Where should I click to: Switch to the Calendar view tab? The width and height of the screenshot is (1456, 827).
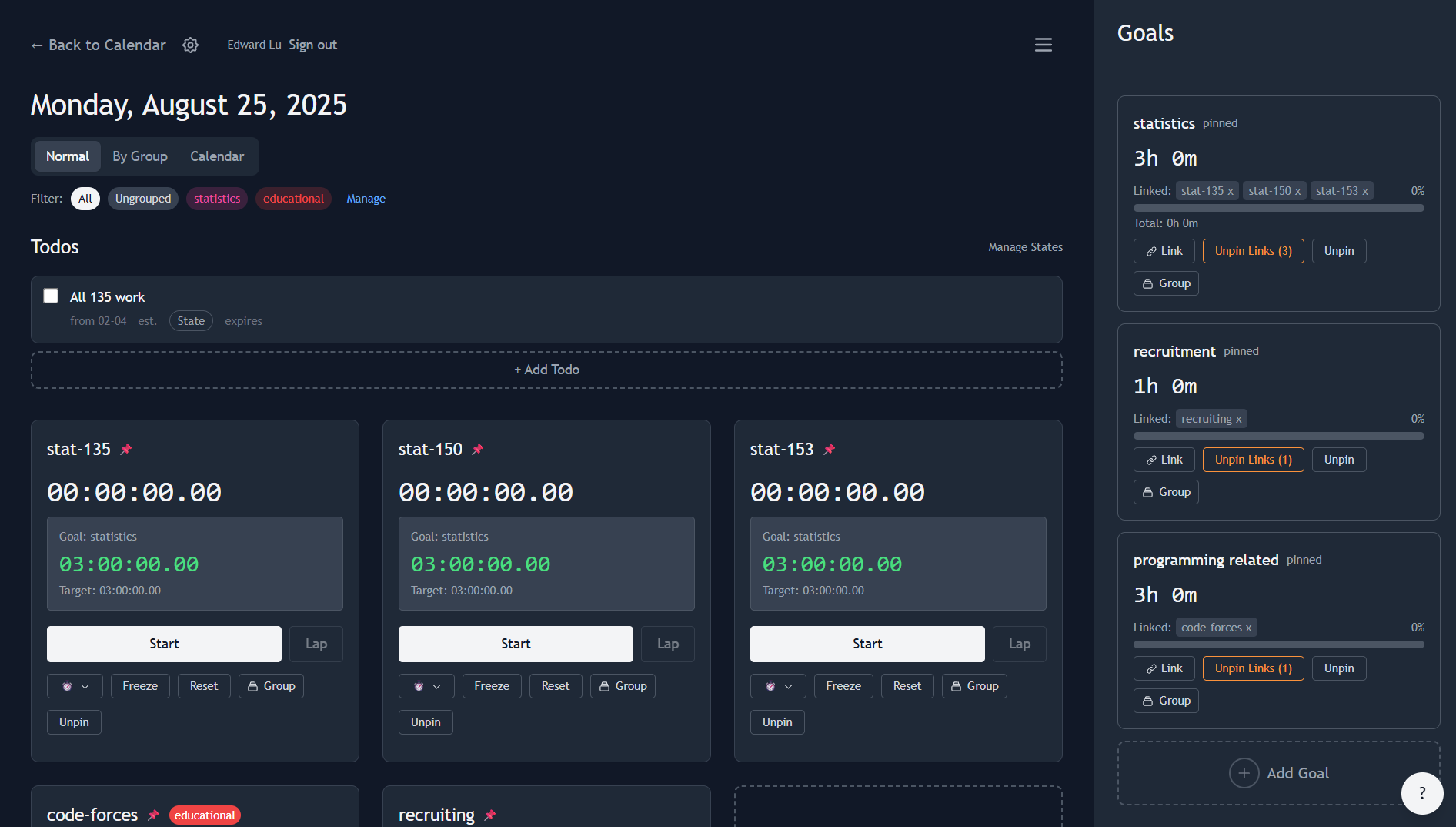tap(217, 156)
